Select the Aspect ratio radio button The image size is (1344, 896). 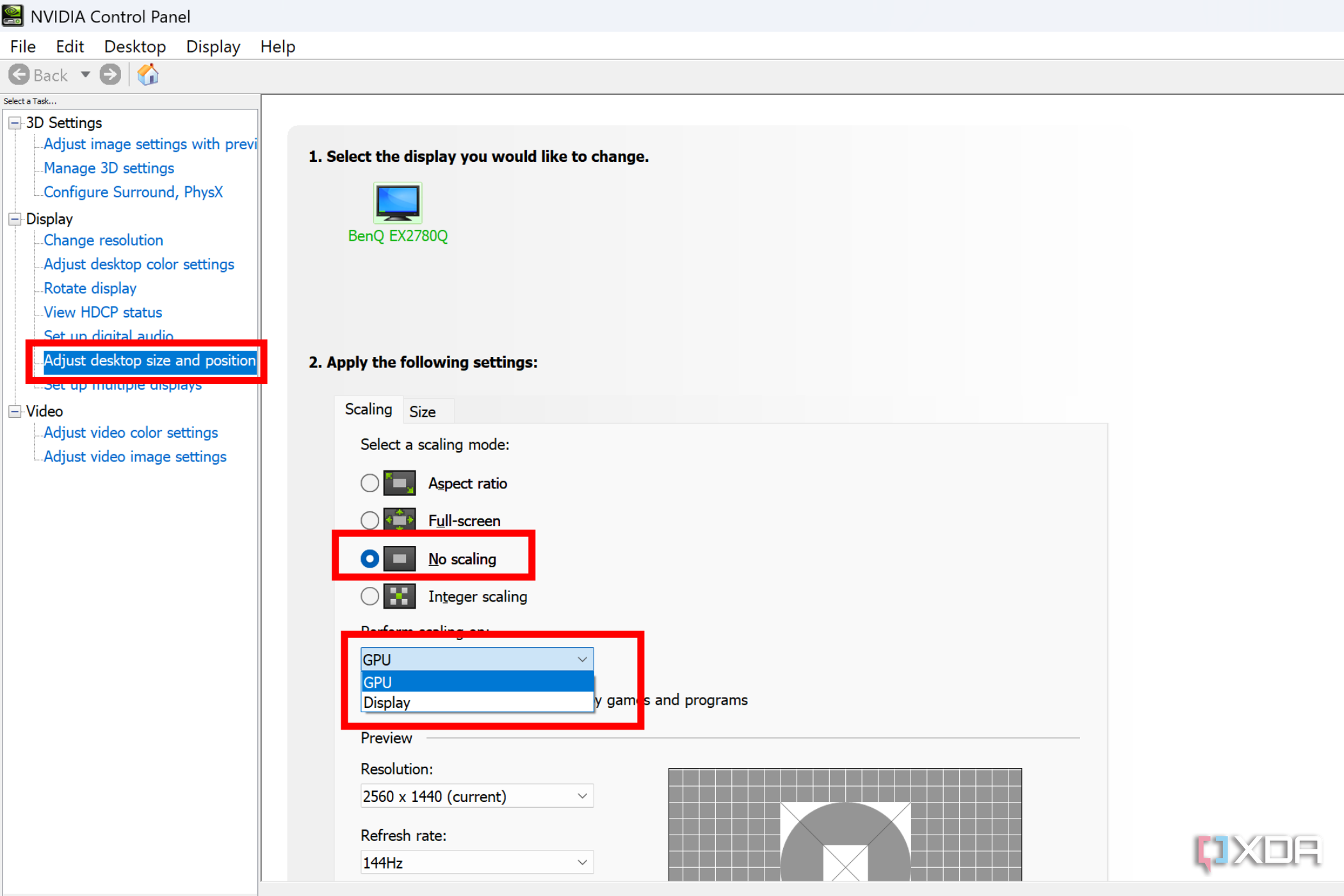369,483
